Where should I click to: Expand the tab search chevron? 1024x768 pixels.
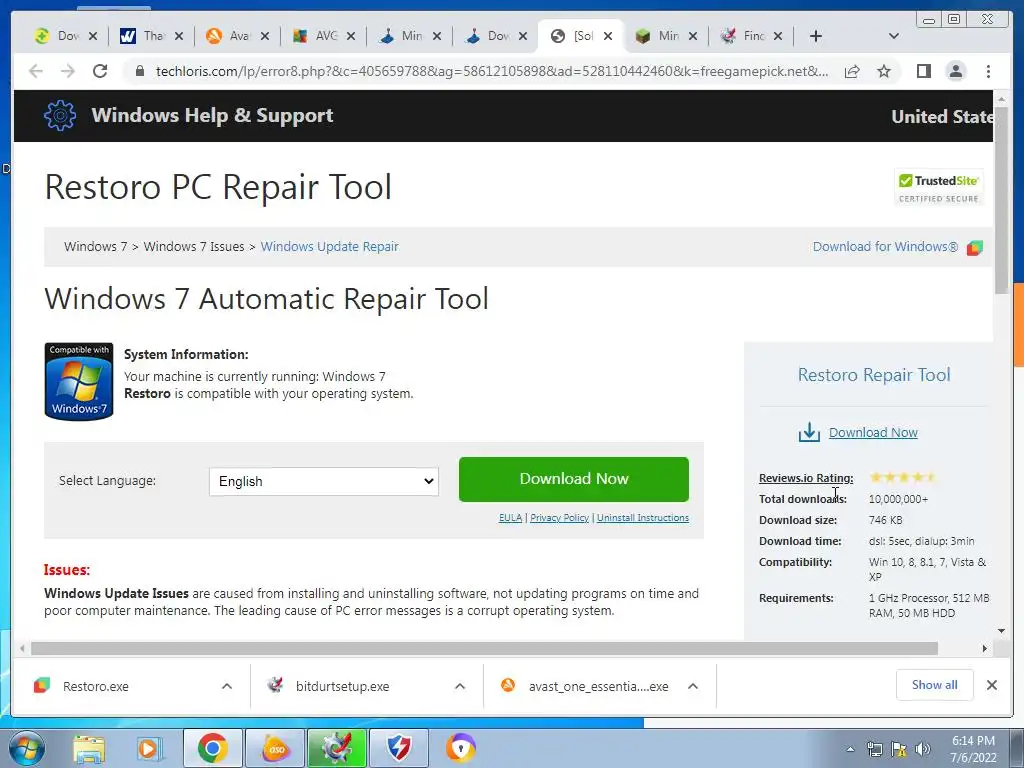(894, 36)
